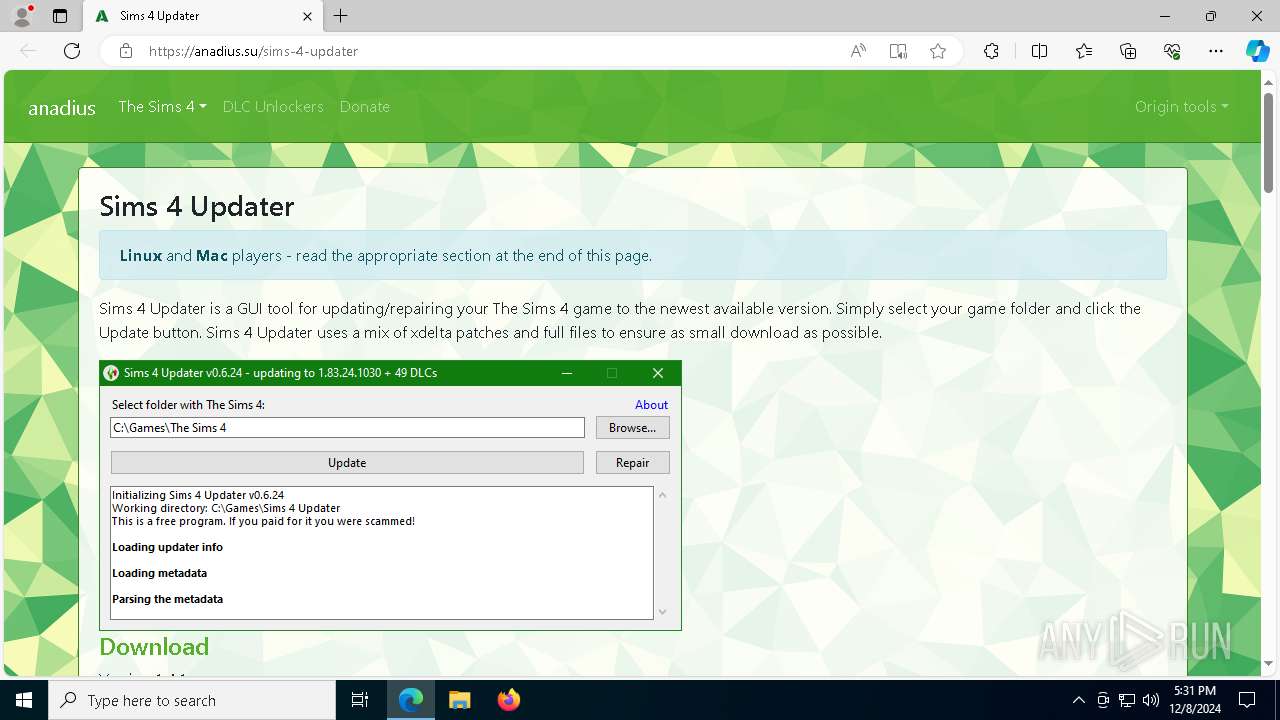Open Edge Settings and more menu

click(1216, 51)
